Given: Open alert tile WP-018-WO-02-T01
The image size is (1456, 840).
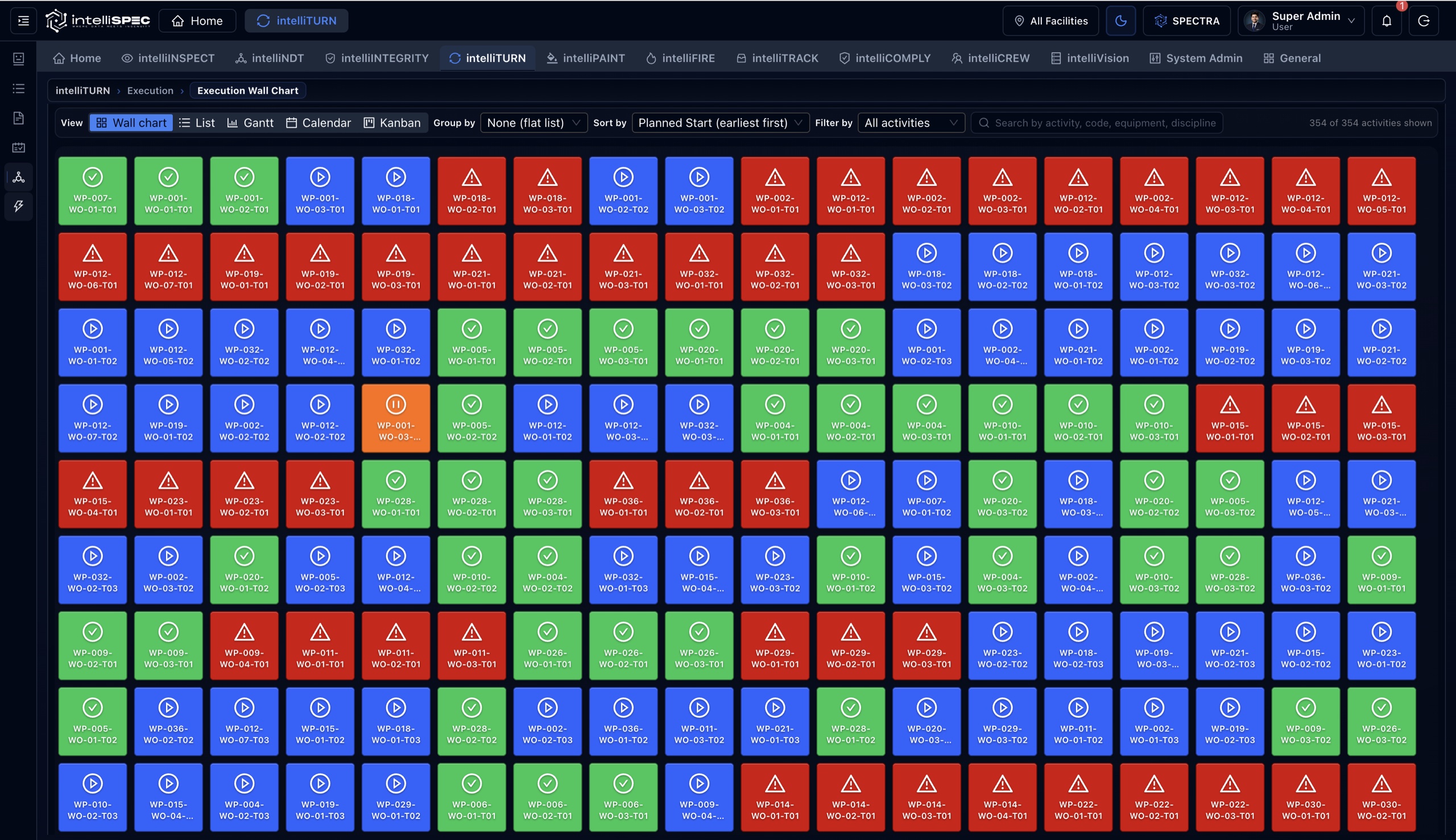Looking at the screenshot, I should point(471,191).
